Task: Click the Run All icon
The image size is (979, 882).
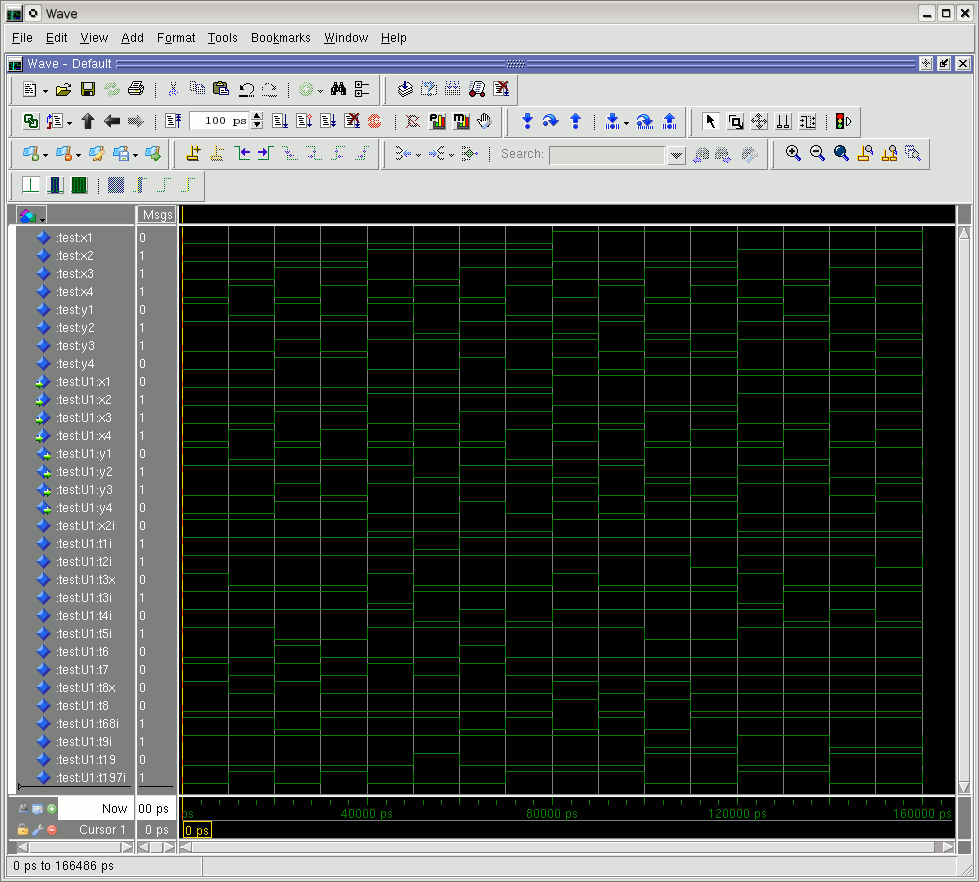Action: [x=328, y=121]
